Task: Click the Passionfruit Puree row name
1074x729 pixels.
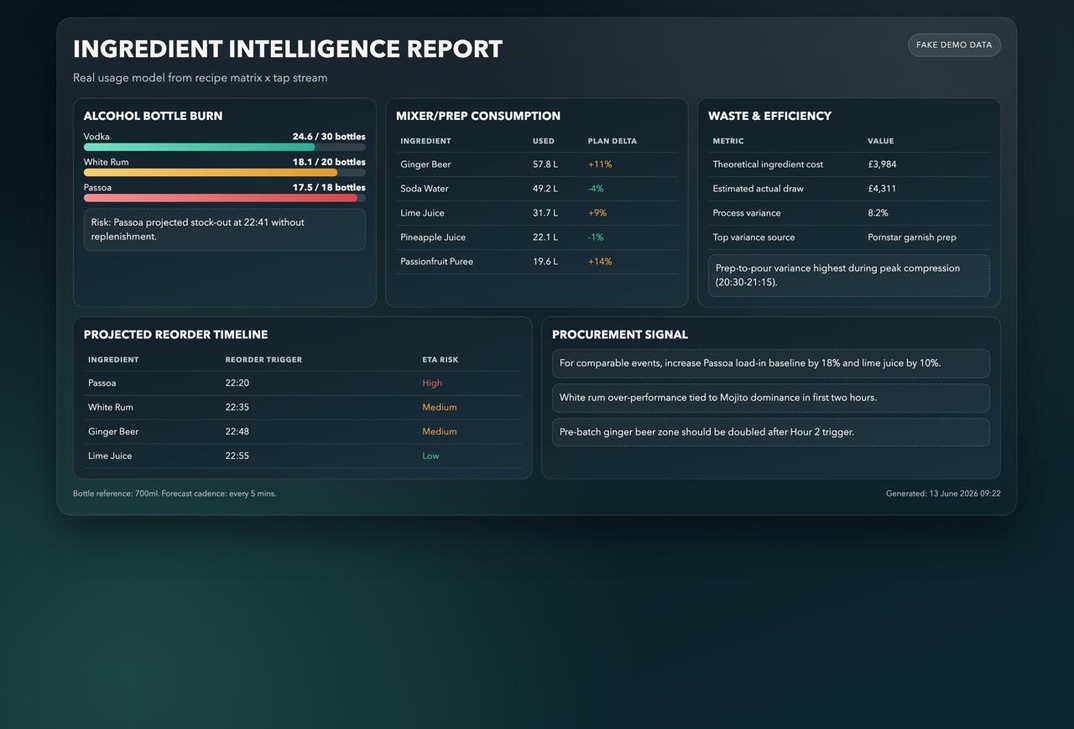Action: click(x=437, y=262)
